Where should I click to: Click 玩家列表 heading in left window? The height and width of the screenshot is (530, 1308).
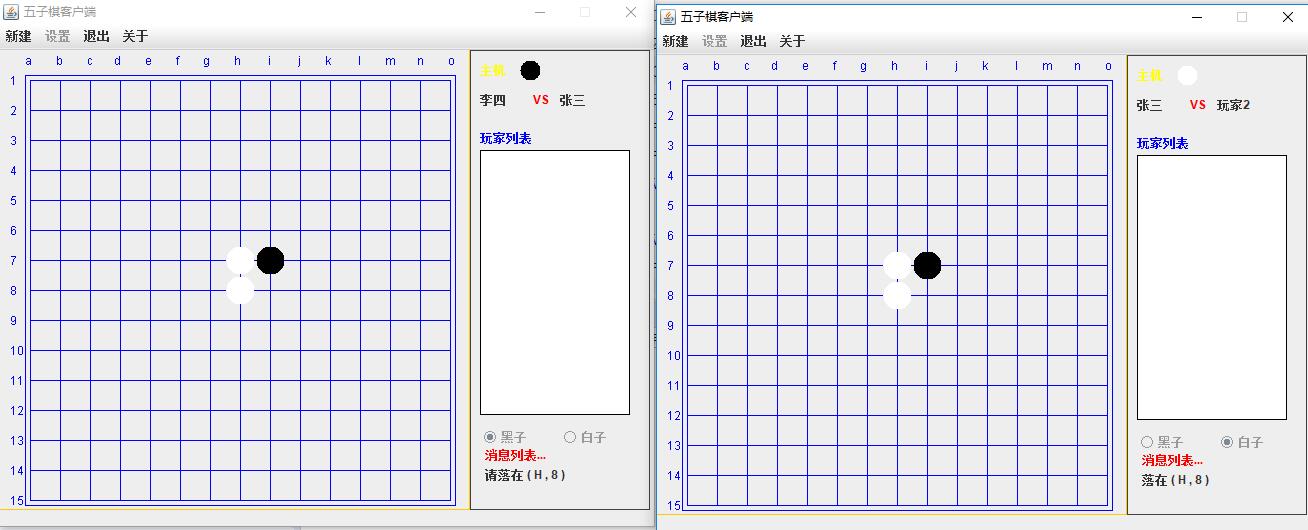click(x=506, y=138)
